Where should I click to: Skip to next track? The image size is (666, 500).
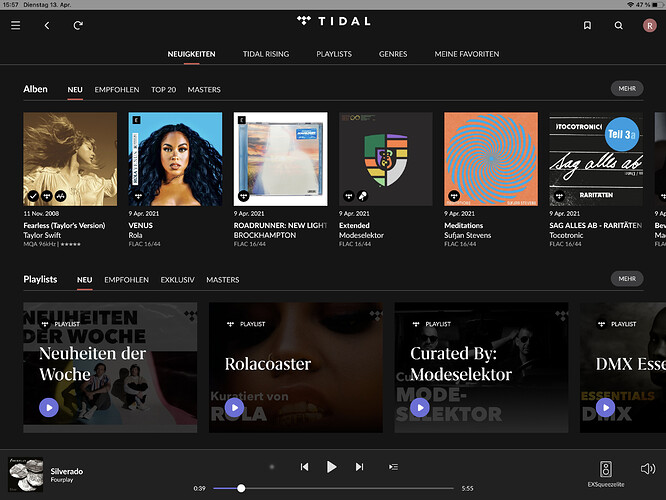point(359,467)
